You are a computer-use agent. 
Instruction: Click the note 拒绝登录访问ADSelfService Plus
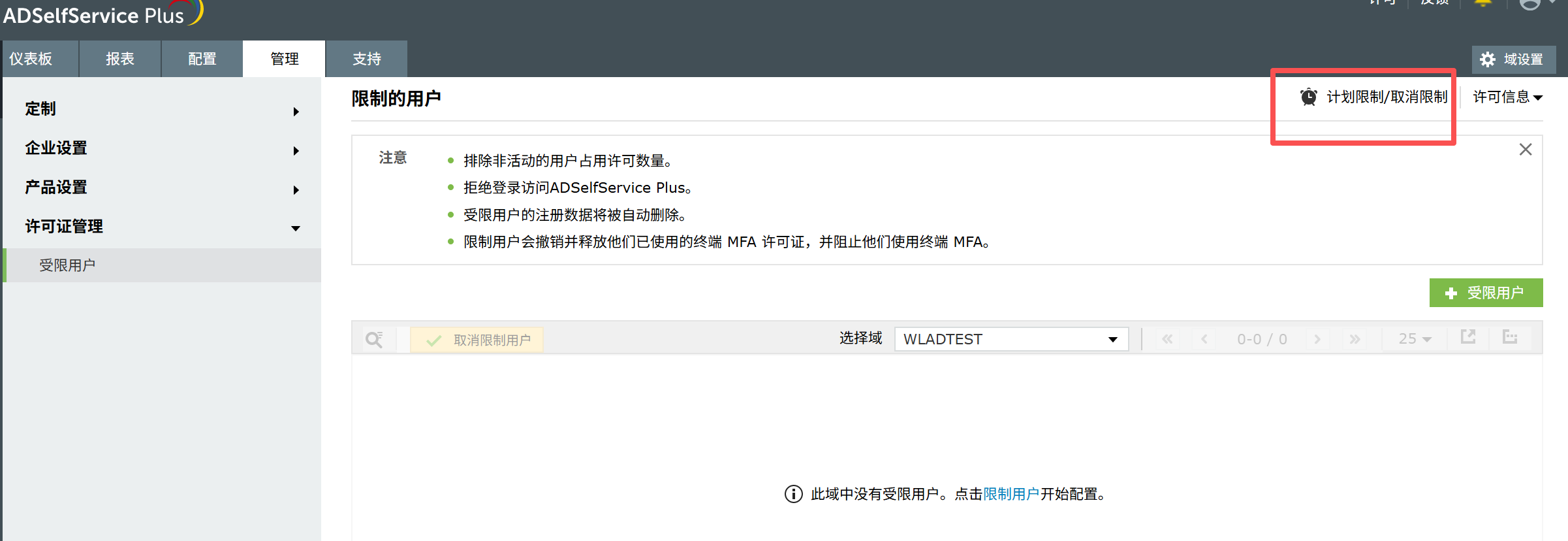click(x=578, y=188)
